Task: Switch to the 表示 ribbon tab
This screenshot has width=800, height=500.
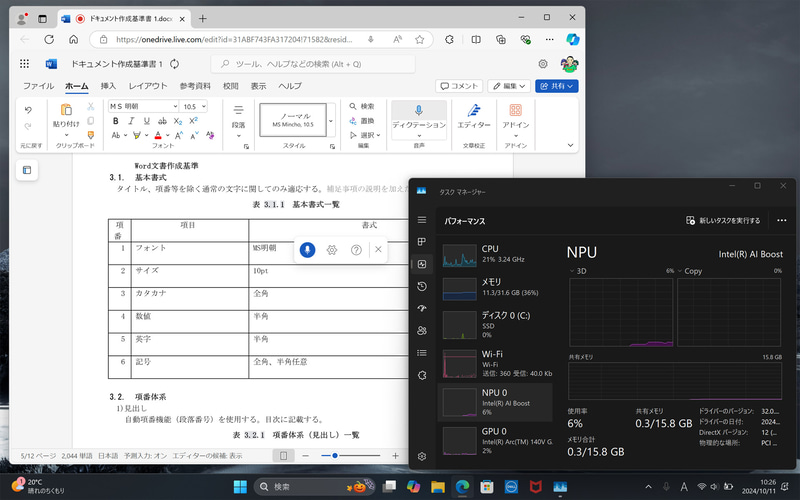Action: coord(258,86)
